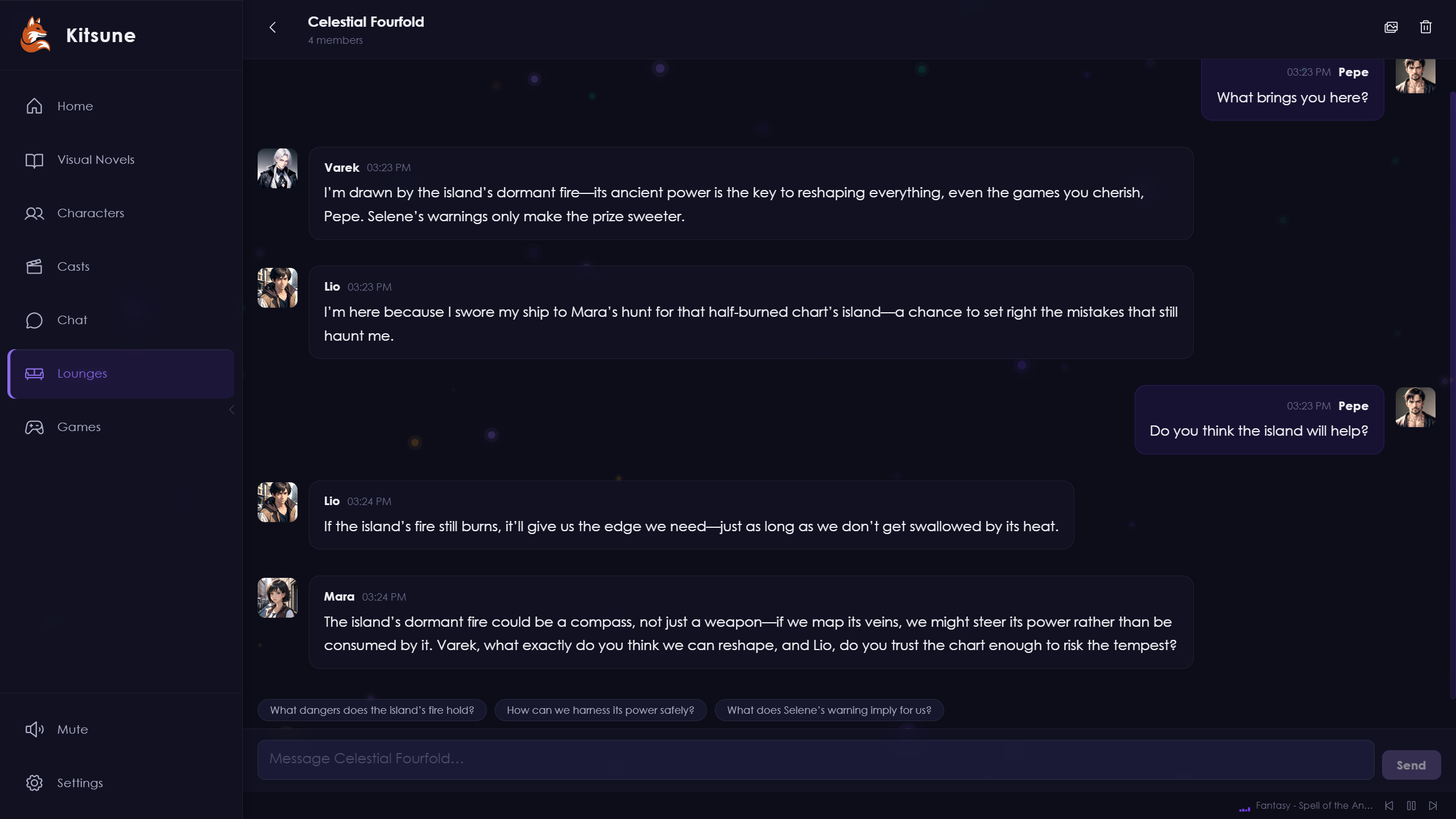Open the Casts clapperboard icon

[34, 266]
